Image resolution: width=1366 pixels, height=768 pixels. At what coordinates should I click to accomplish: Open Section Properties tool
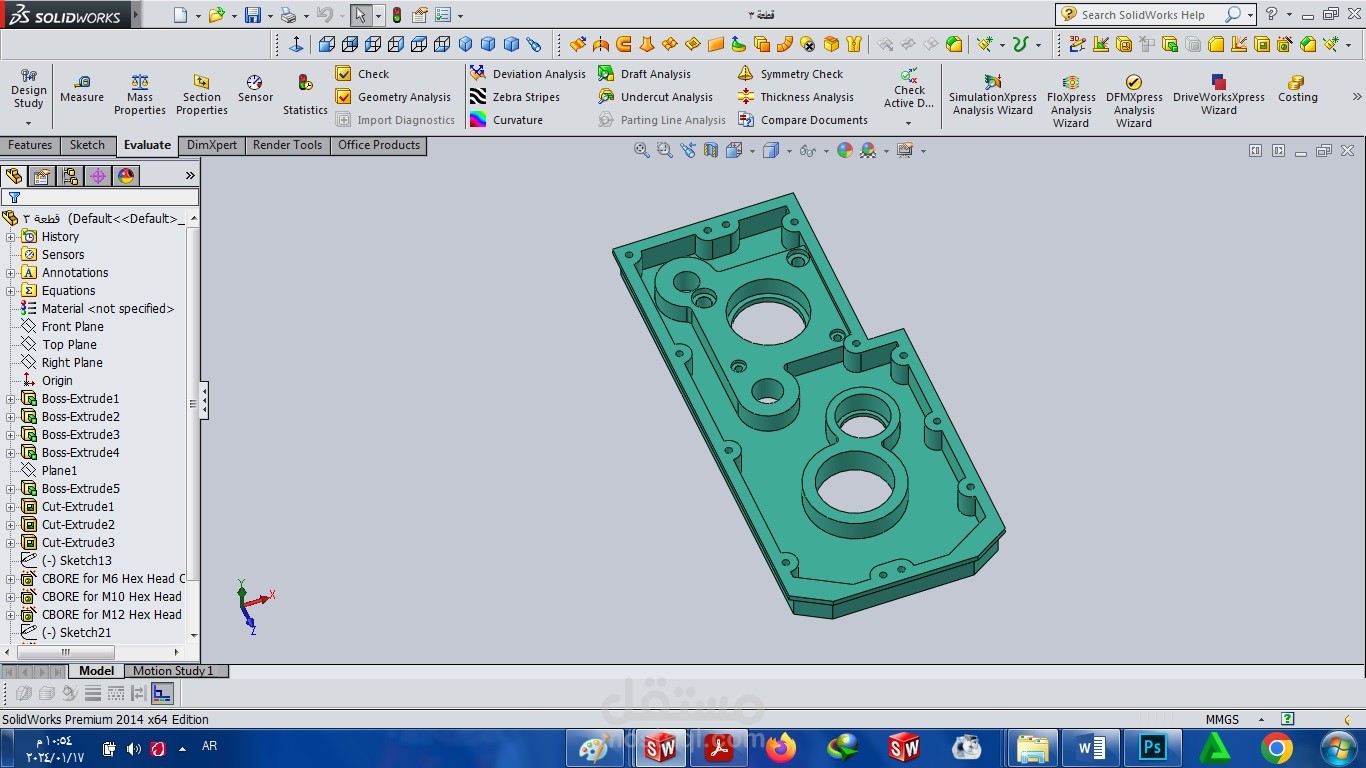[x=202, y=95]
